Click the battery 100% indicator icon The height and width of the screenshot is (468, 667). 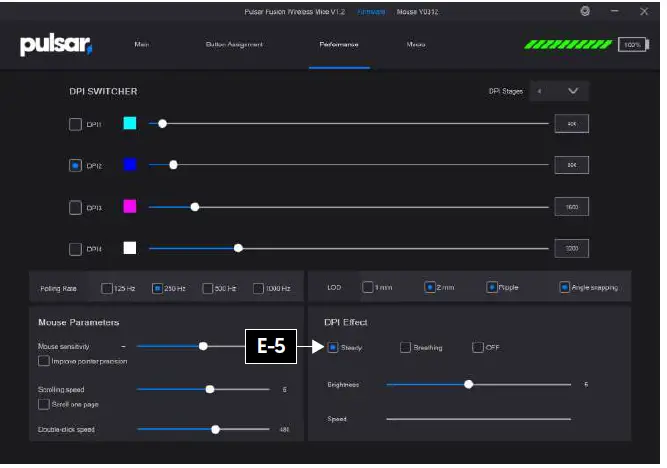tap(633, 45)
